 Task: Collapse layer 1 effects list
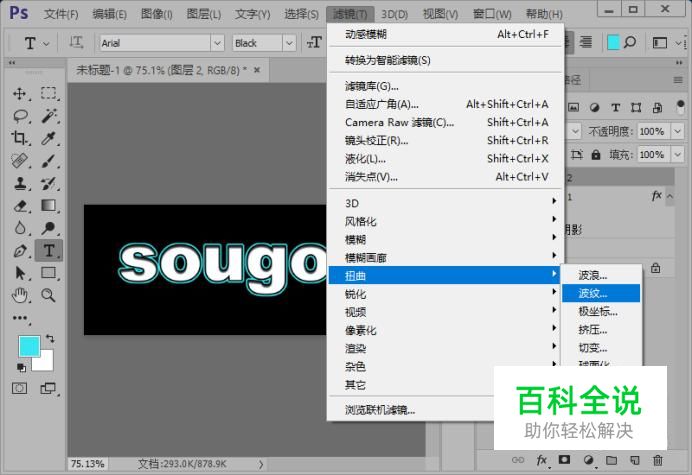point(669,196)
